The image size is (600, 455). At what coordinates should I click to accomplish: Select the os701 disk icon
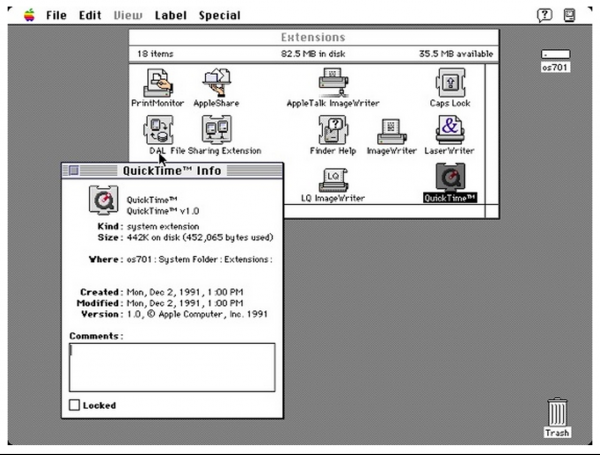[x=555, y=54]
